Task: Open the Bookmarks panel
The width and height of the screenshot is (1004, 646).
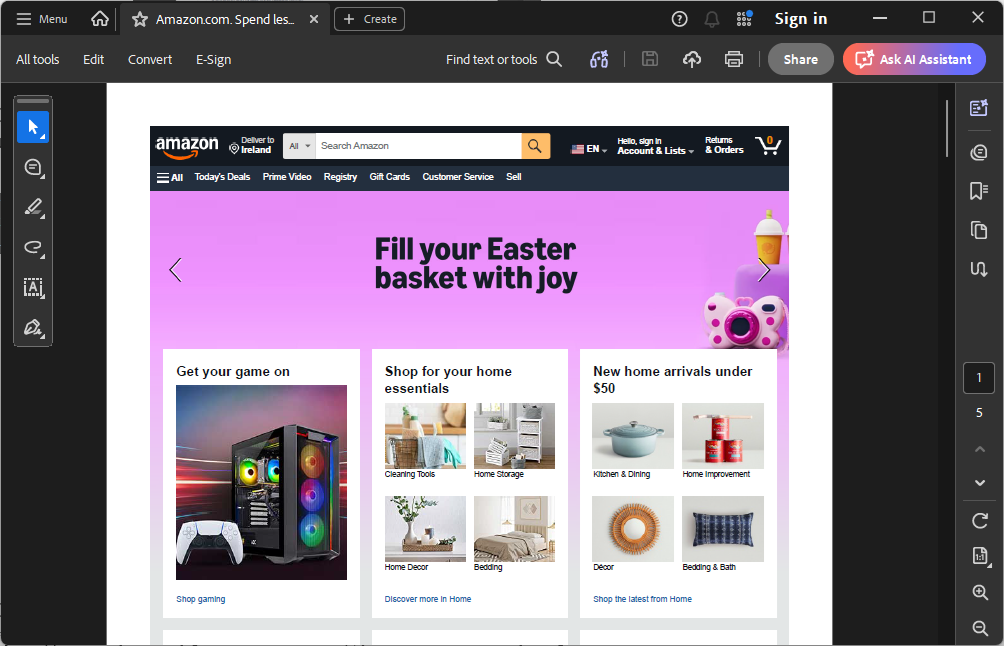Action: click(x=978, y=190)
